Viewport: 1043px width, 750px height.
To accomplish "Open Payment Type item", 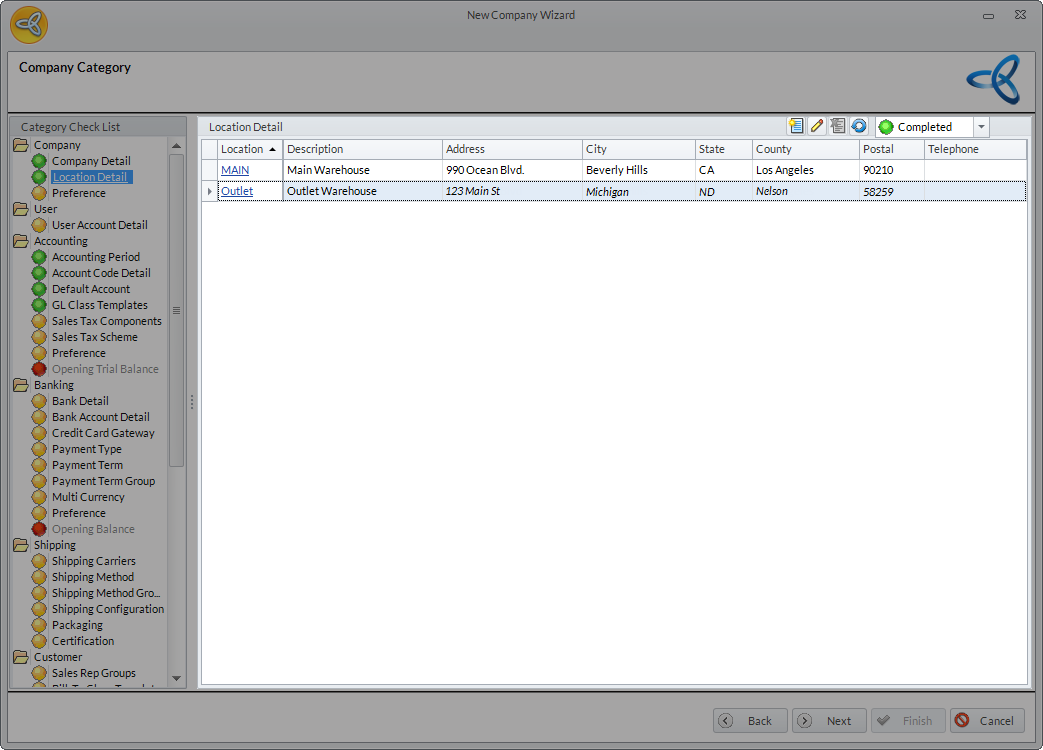I will coord(86,449).
